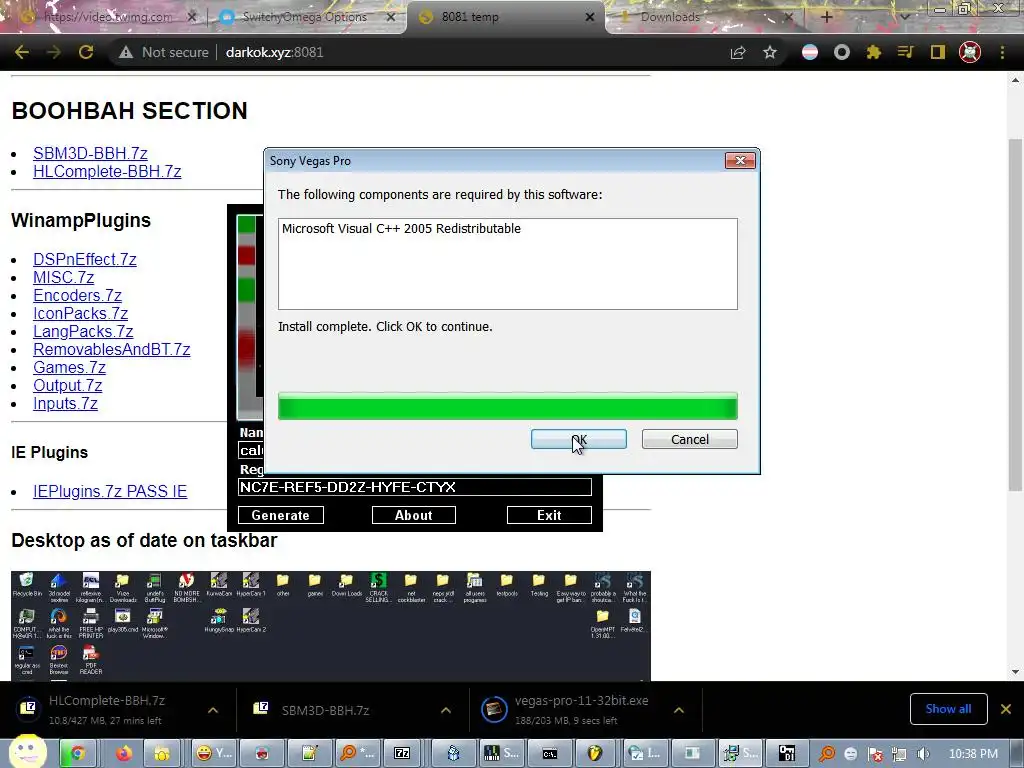Click the installer progress bar
1024x768 pixels.
tap(507, 406)
